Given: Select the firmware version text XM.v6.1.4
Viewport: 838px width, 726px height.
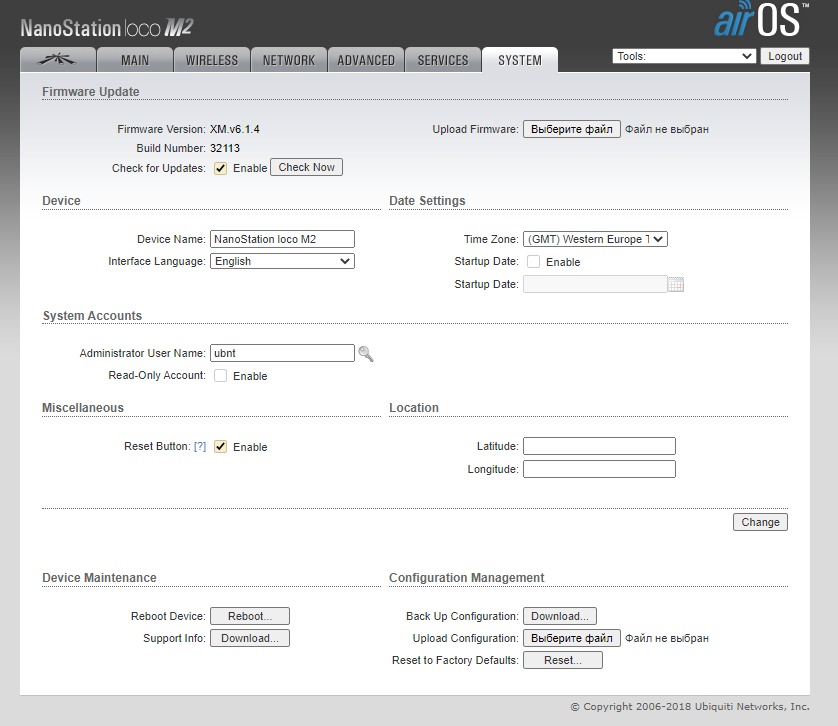Looking at the screenshot, I should (x=235, y=129).
